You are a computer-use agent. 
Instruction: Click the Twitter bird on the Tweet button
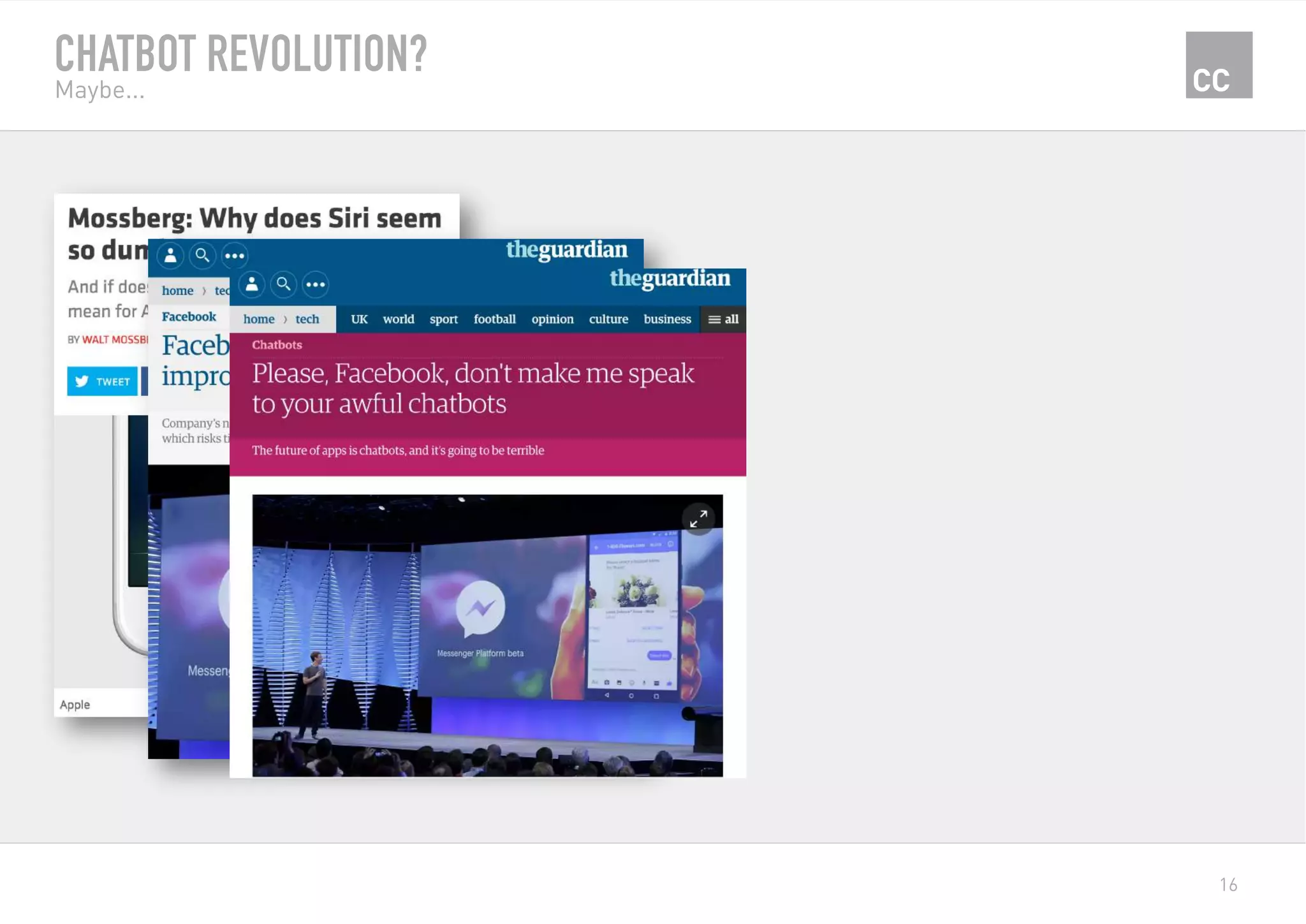(82, 381)
